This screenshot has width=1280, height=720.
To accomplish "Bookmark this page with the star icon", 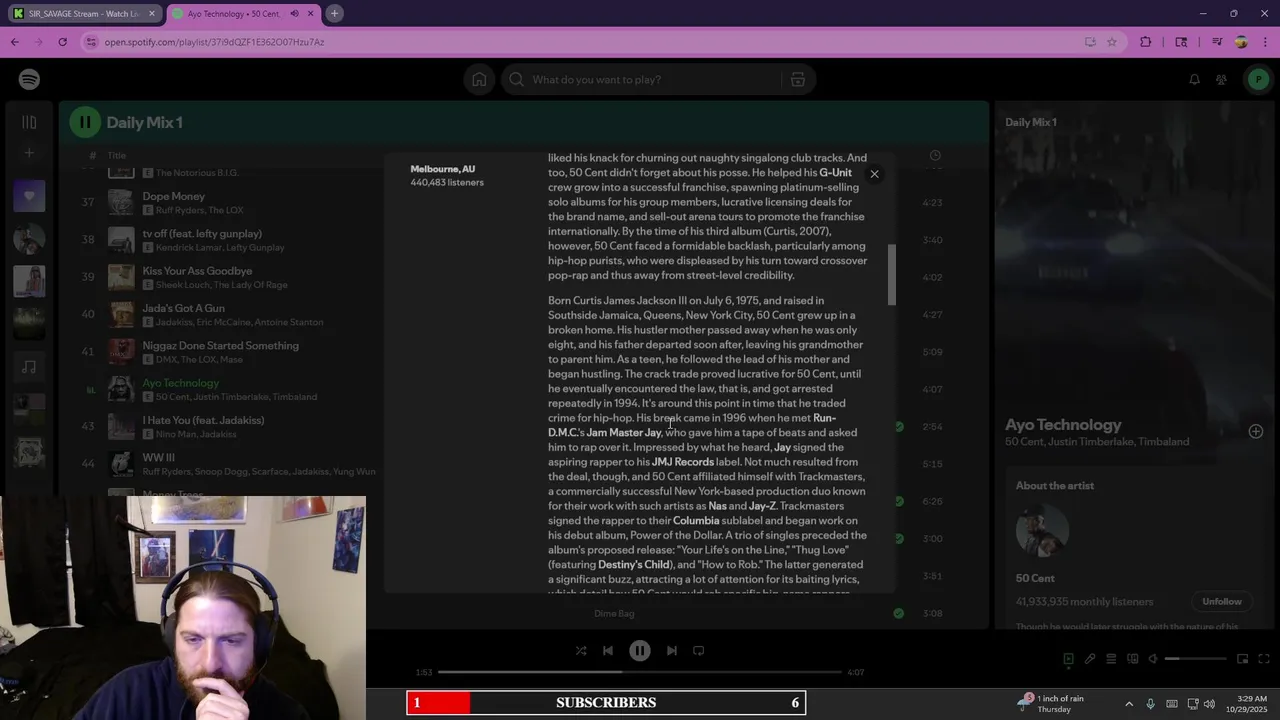I will pyautogui.click(x=1111, y=42).
